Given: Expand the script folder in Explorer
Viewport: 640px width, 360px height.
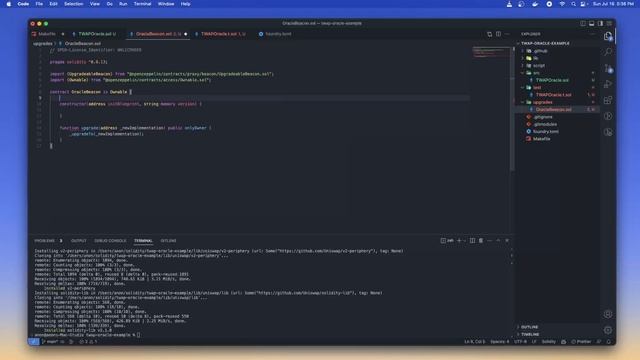Looking at the screenshot, I should point(539,65).
